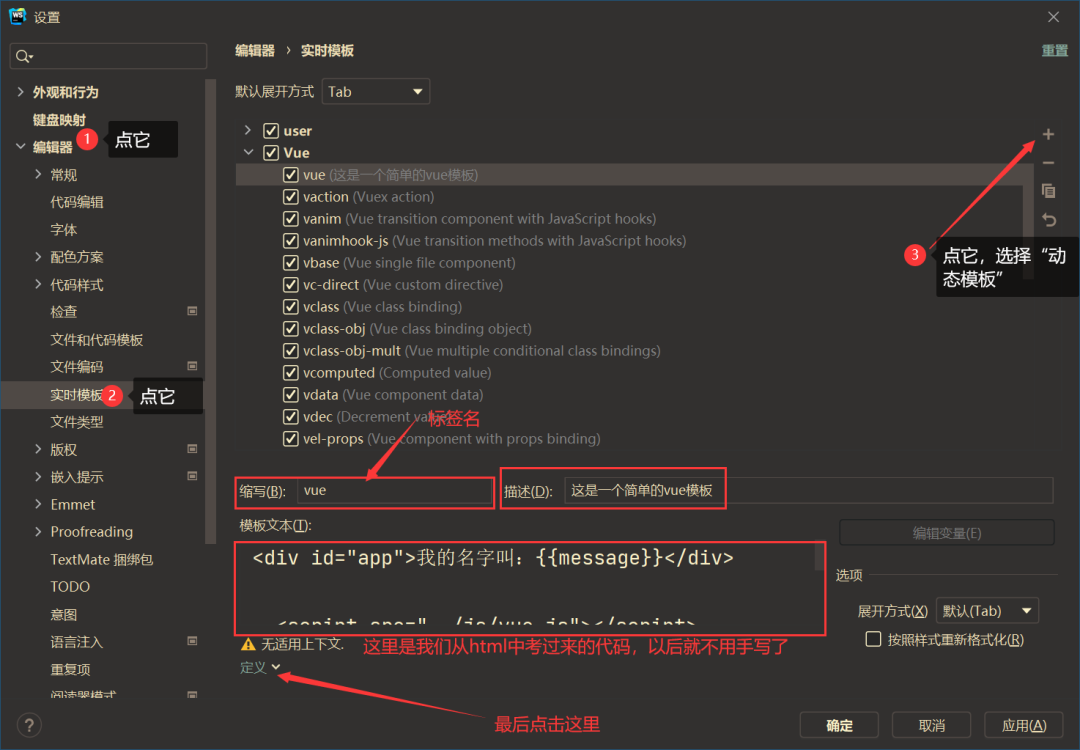Expand the Emmet tree node

[38, 504]
